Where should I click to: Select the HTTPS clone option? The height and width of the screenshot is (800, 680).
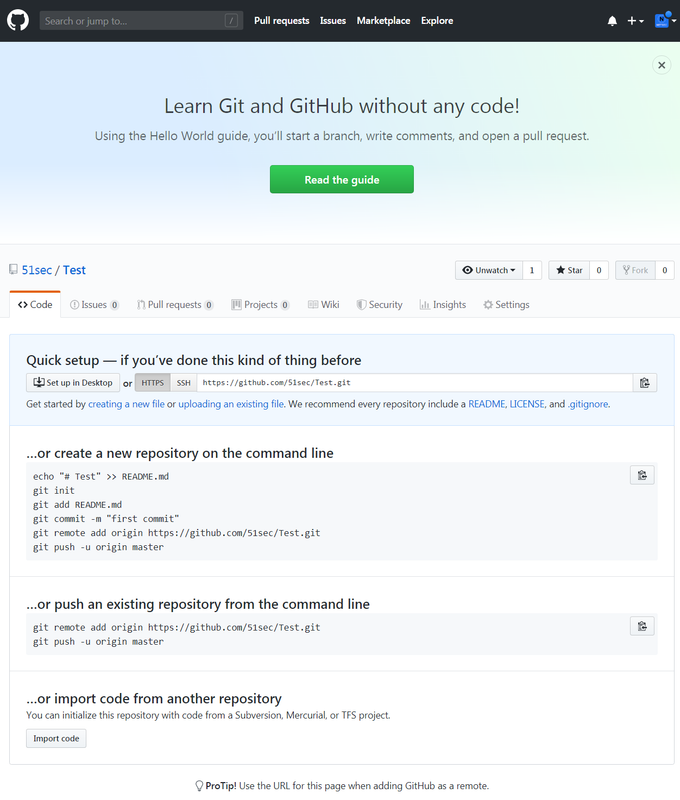pyautogui.click(x=153, y=383)
